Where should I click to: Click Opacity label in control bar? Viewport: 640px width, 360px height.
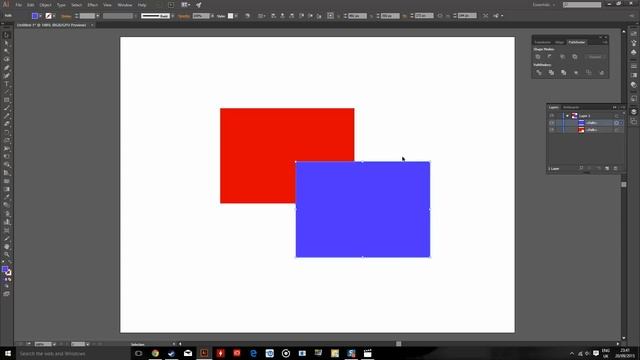click(x=184, y=16)
